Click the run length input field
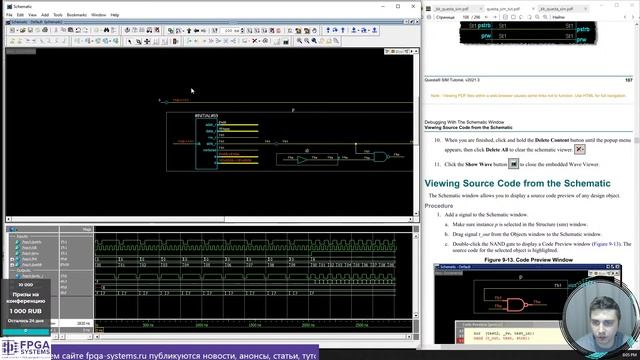 [x=230, y=30]
